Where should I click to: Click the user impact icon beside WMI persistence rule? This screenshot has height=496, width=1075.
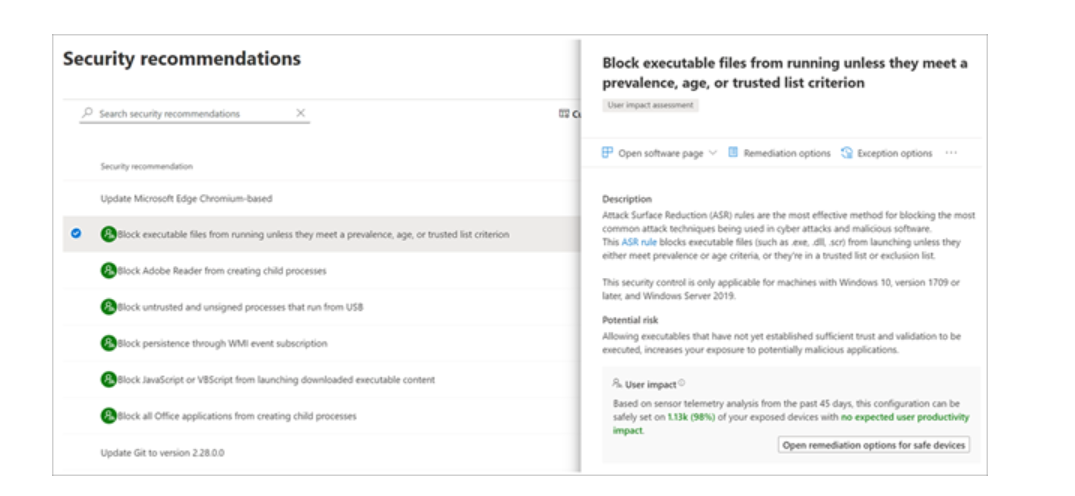(108, 343)
